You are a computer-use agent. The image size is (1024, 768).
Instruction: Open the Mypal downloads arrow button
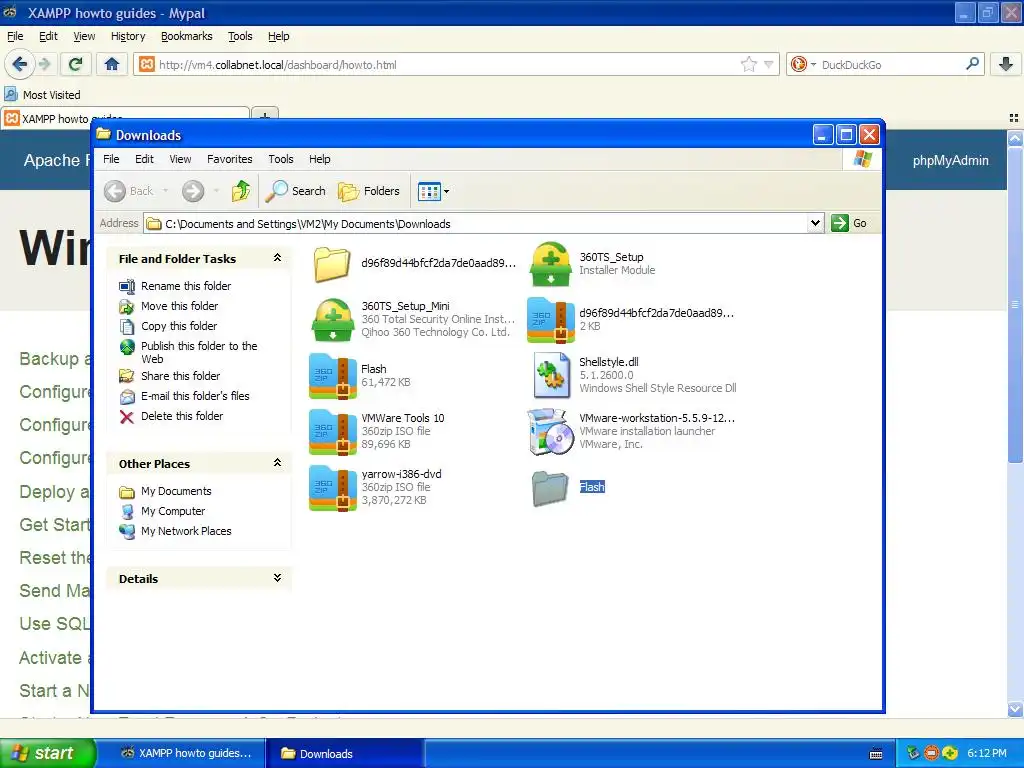1006,64
